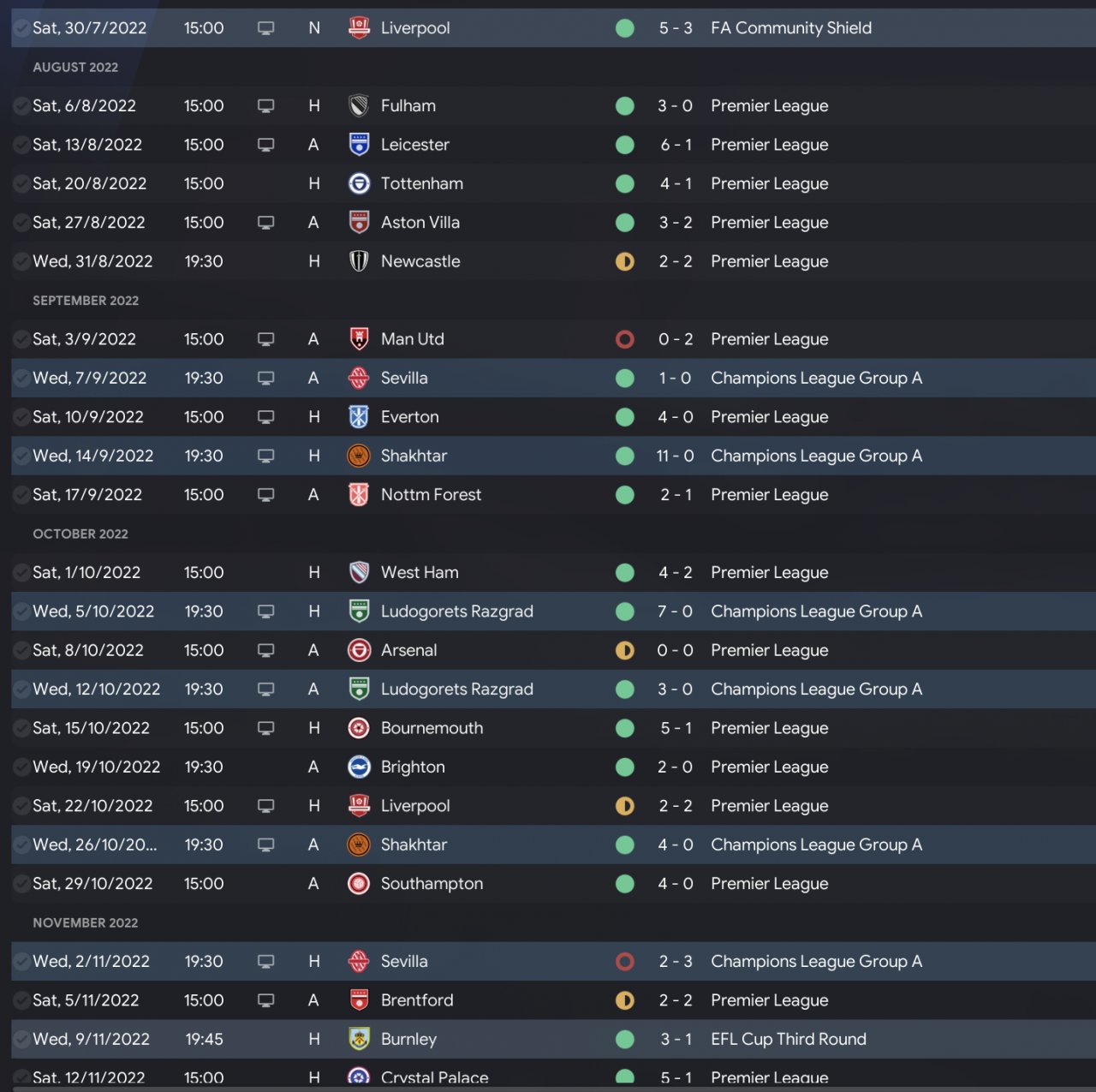Click the Man Utd club badge

pos(359,339)
